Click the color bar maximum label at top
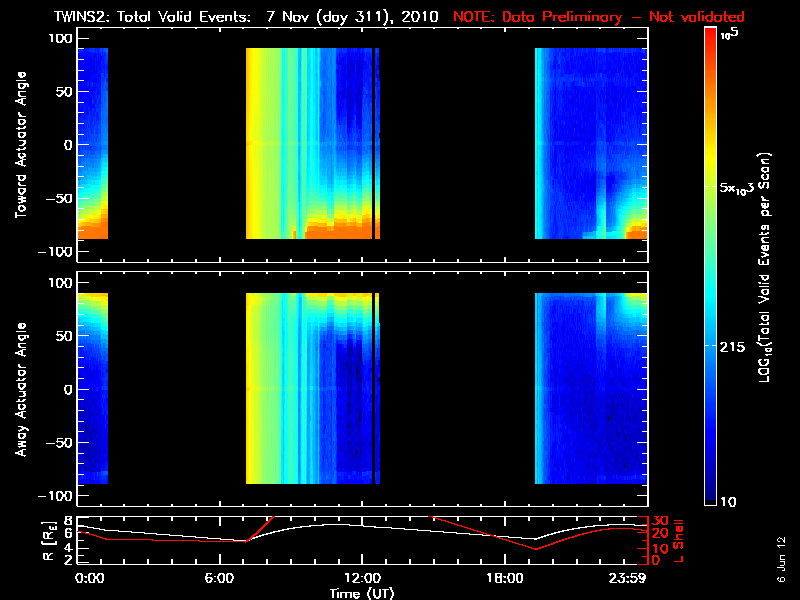 click(730, 34)
